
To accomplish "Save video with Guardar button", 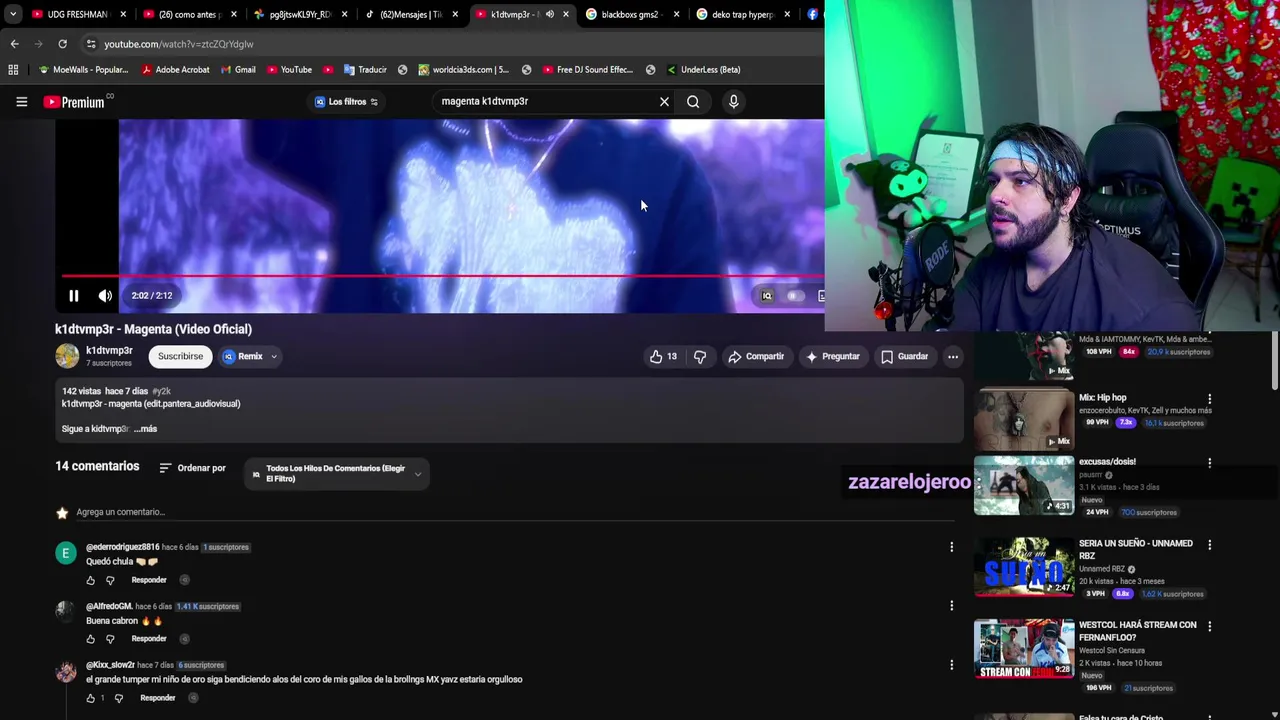I will pos(905,356).
